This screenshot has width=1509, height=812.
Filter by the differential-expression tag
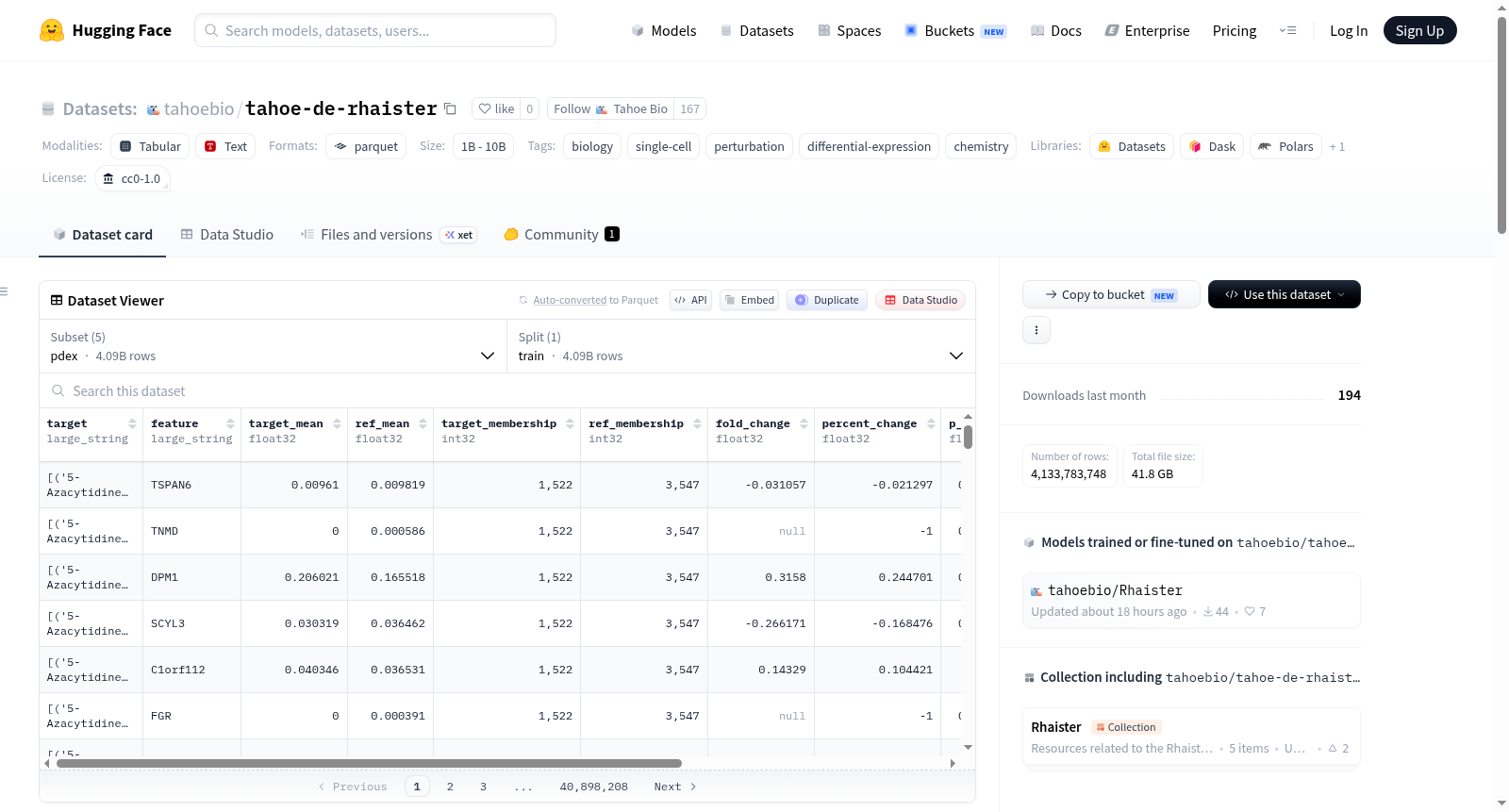(869, 146)
